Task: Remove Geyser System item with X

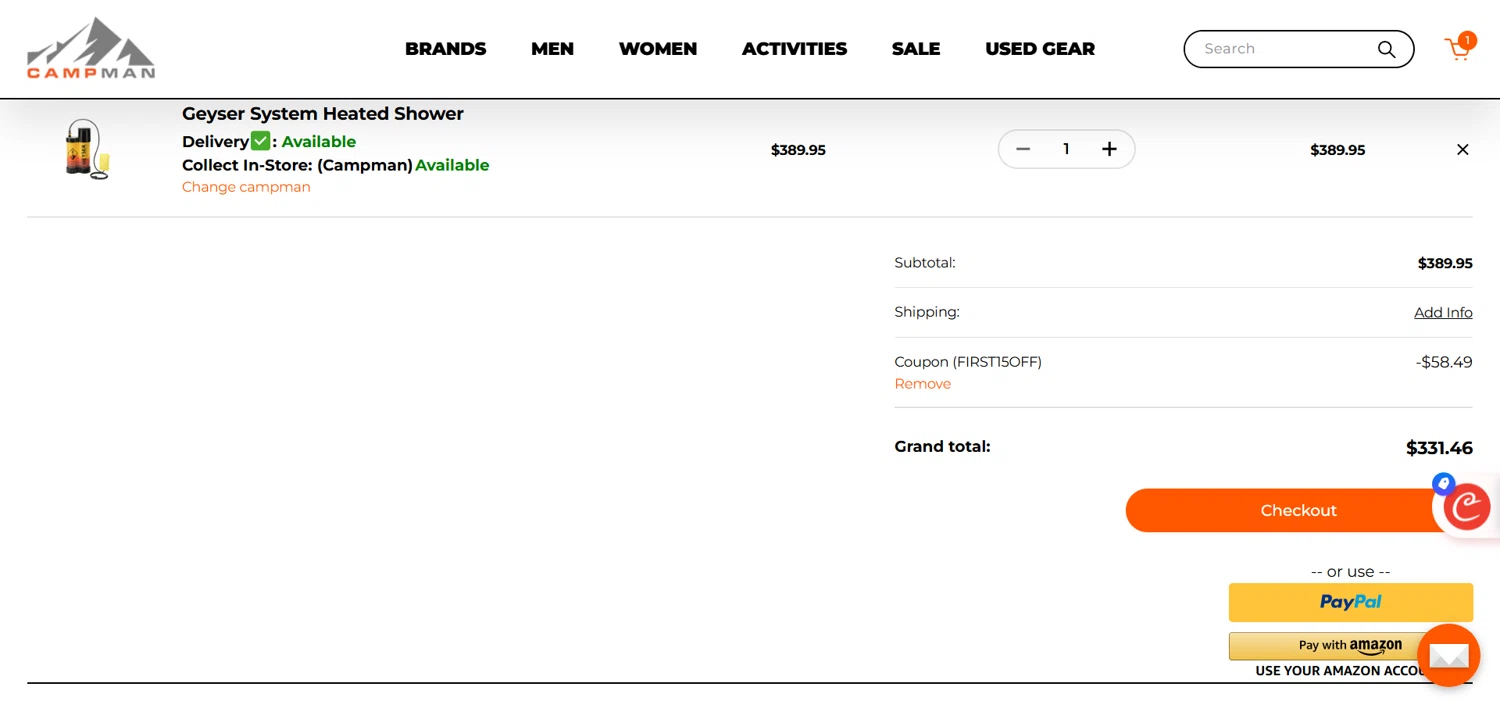Action: 1462,150
